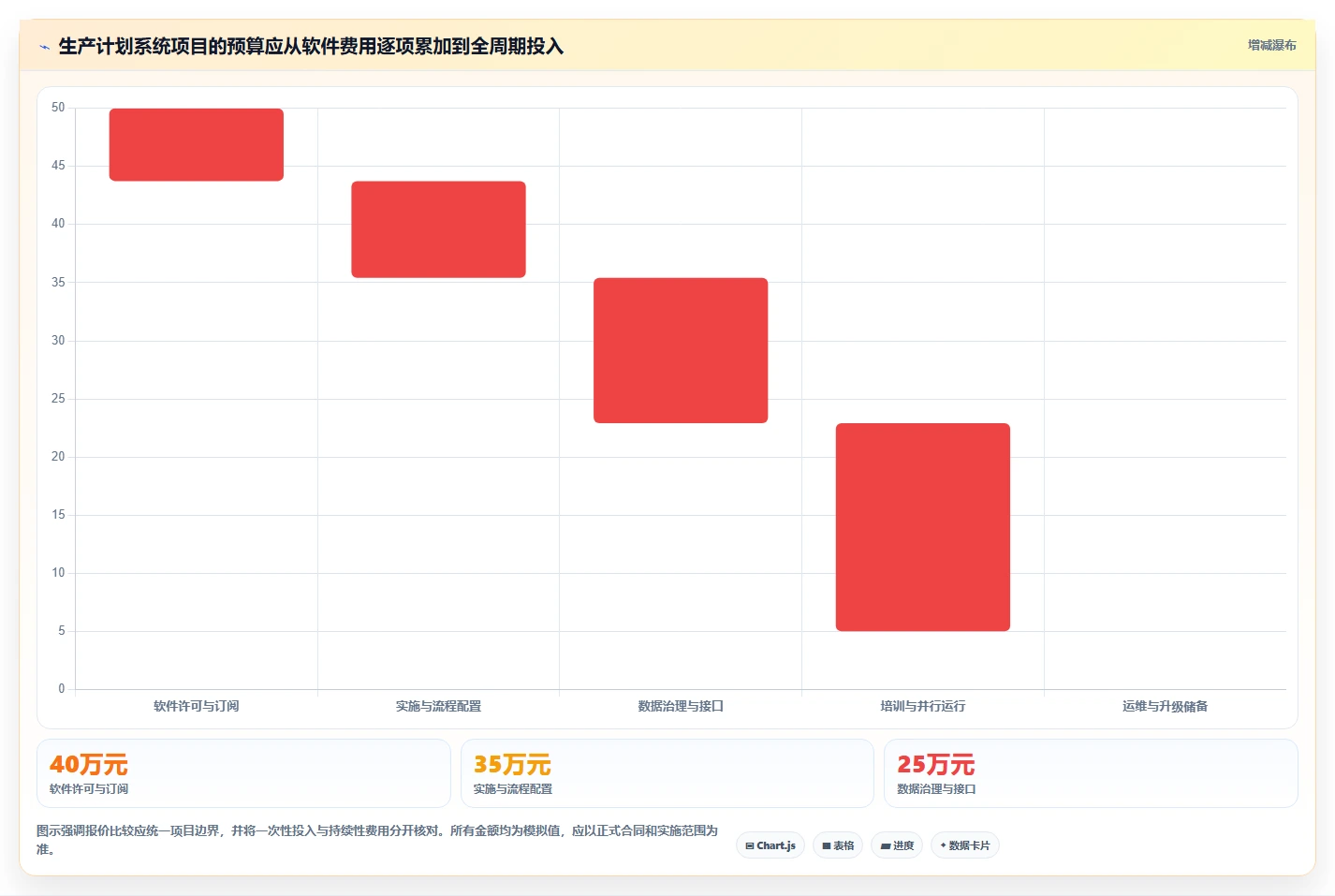Open the 35万元 data card
This screenshot has height=896, width=1335.
[667, 773]
